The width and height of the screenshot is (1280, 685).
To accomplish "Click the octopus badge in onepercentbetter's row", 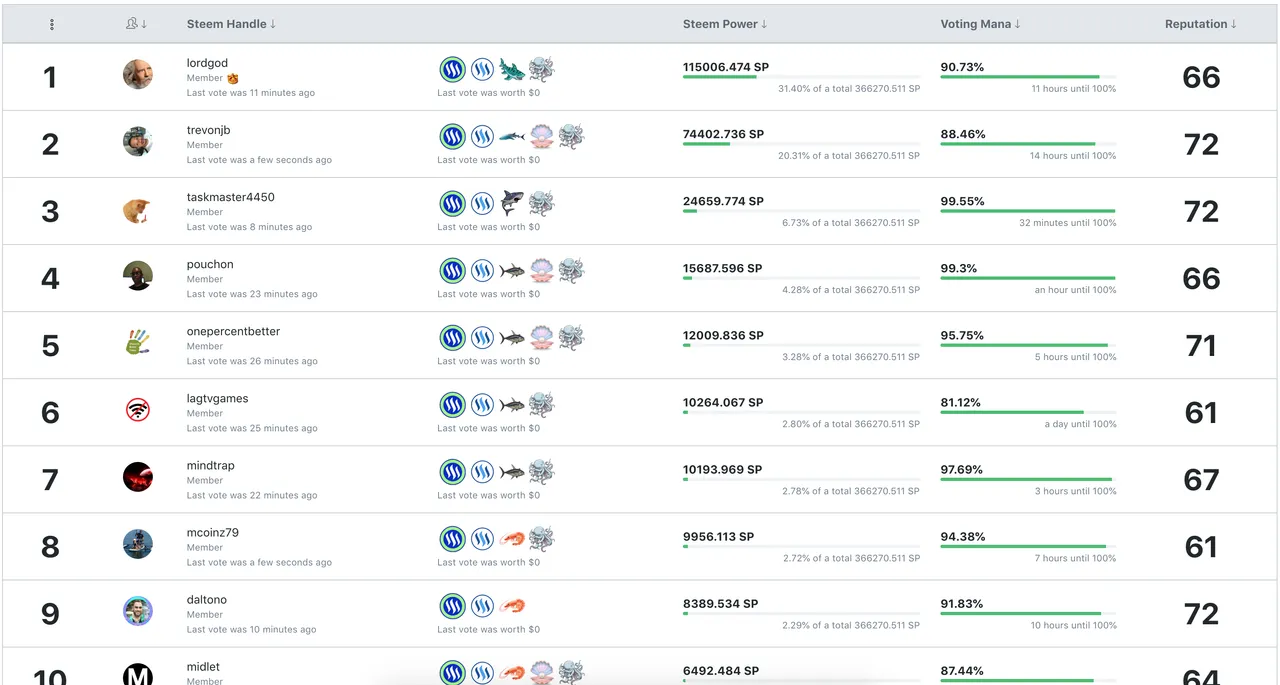I will click(571, 337).
